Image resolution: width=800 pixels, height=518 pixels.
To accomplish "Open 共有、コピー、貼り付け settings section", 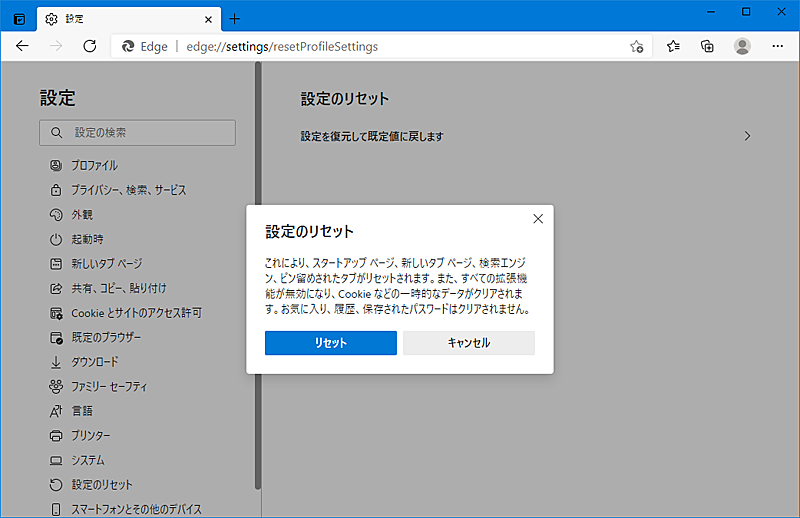I will tap(119, 288).
